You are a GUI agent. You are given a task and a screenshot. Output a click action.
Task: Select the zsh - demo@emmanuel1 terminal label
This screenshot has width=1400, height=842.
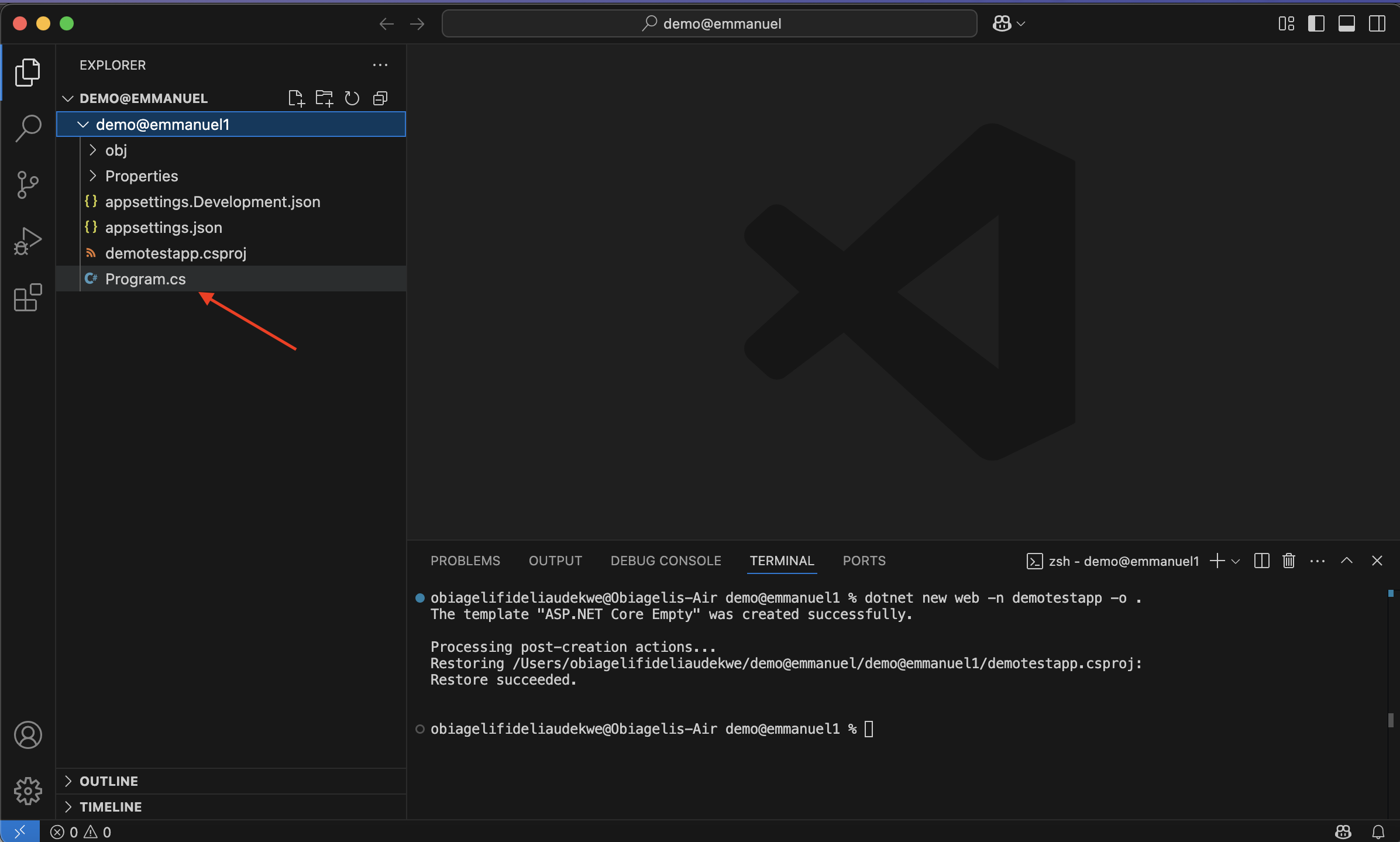(x=1113, y=561)
